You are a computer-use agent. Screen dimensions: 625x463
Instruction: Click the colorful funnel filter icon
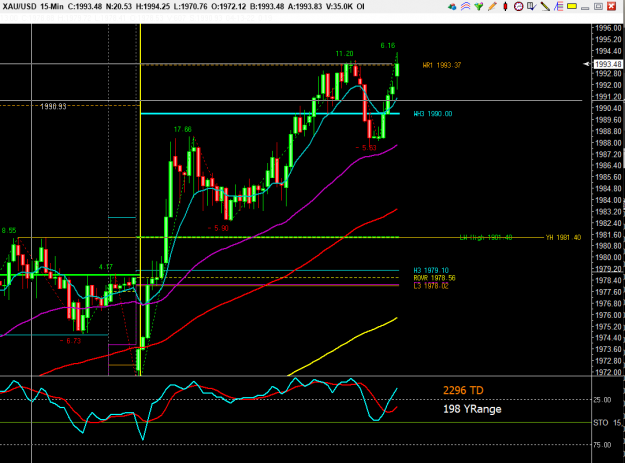point(479,6)
